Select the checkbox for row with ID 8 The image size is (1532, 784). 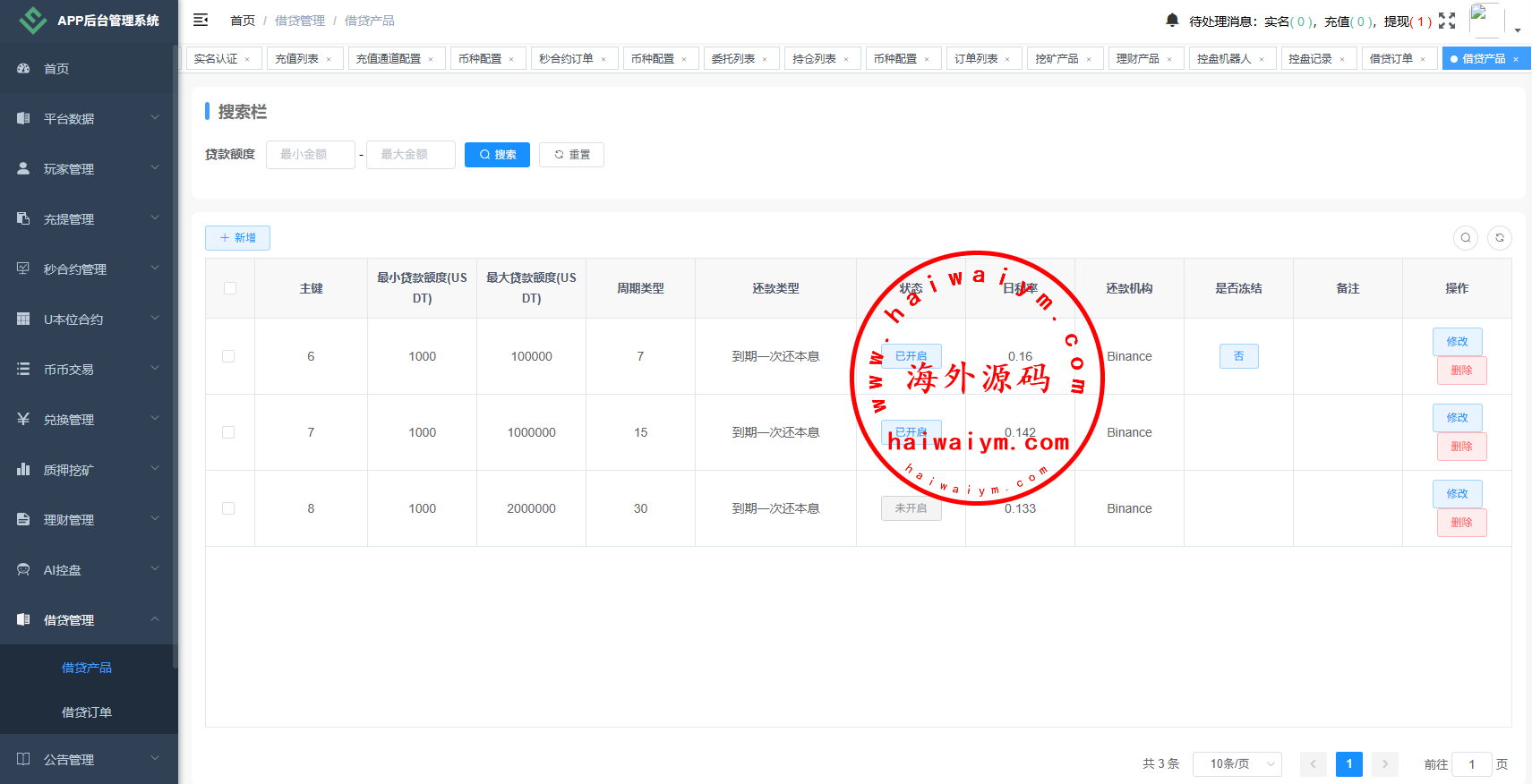click(x=229, y=508)
